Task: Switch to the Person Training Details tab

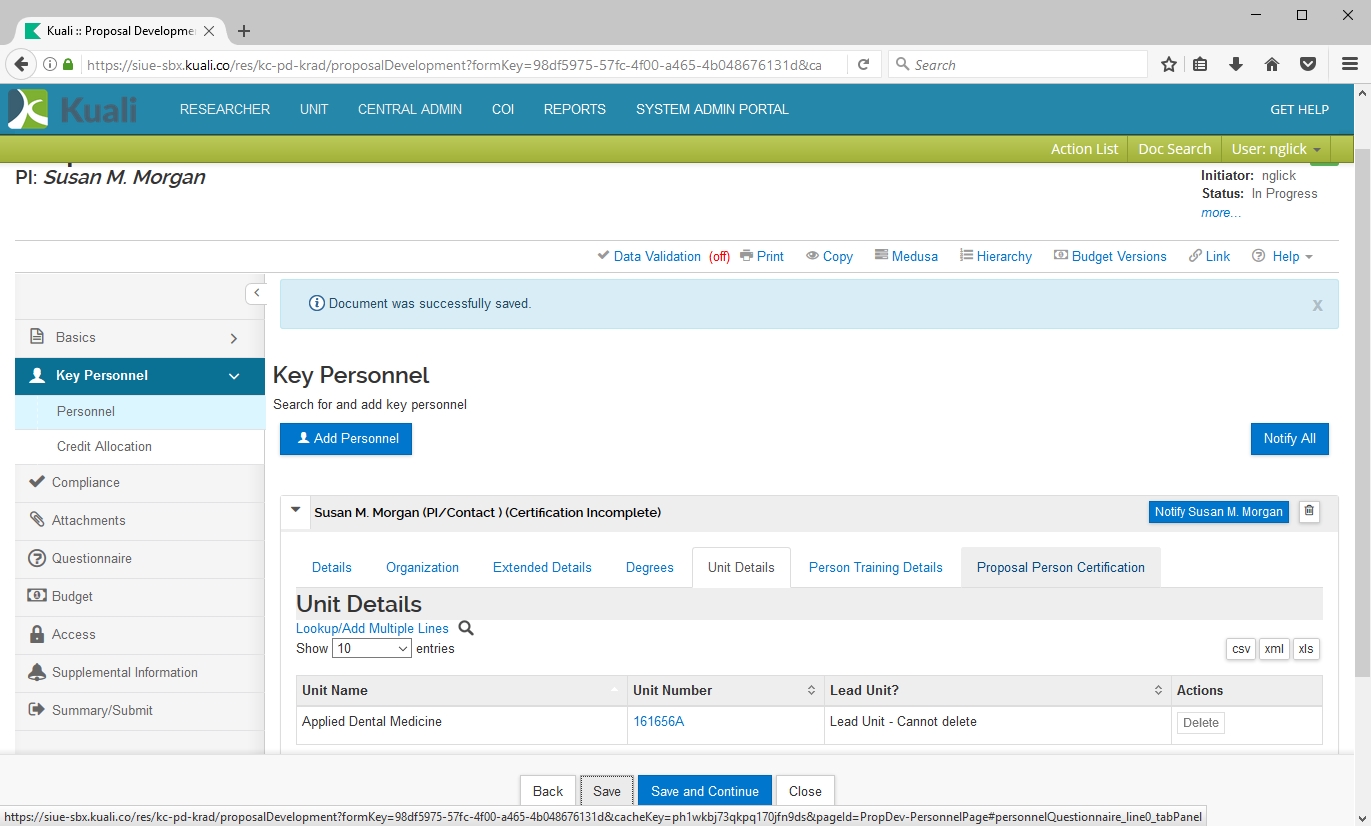Action: point(875,567)
